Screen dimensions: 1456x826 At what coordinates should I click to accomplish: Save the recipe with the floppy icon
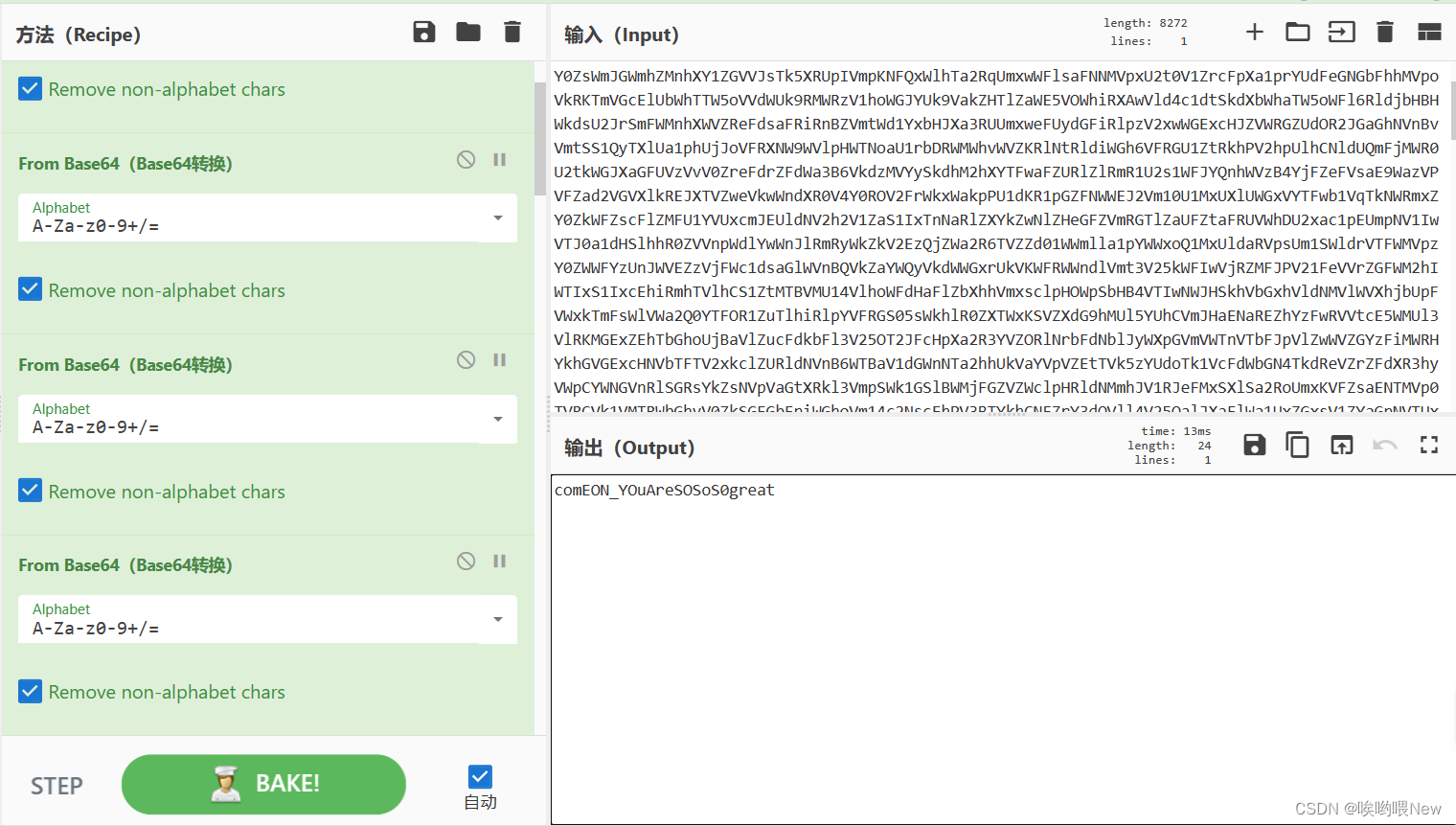[424, 32]
